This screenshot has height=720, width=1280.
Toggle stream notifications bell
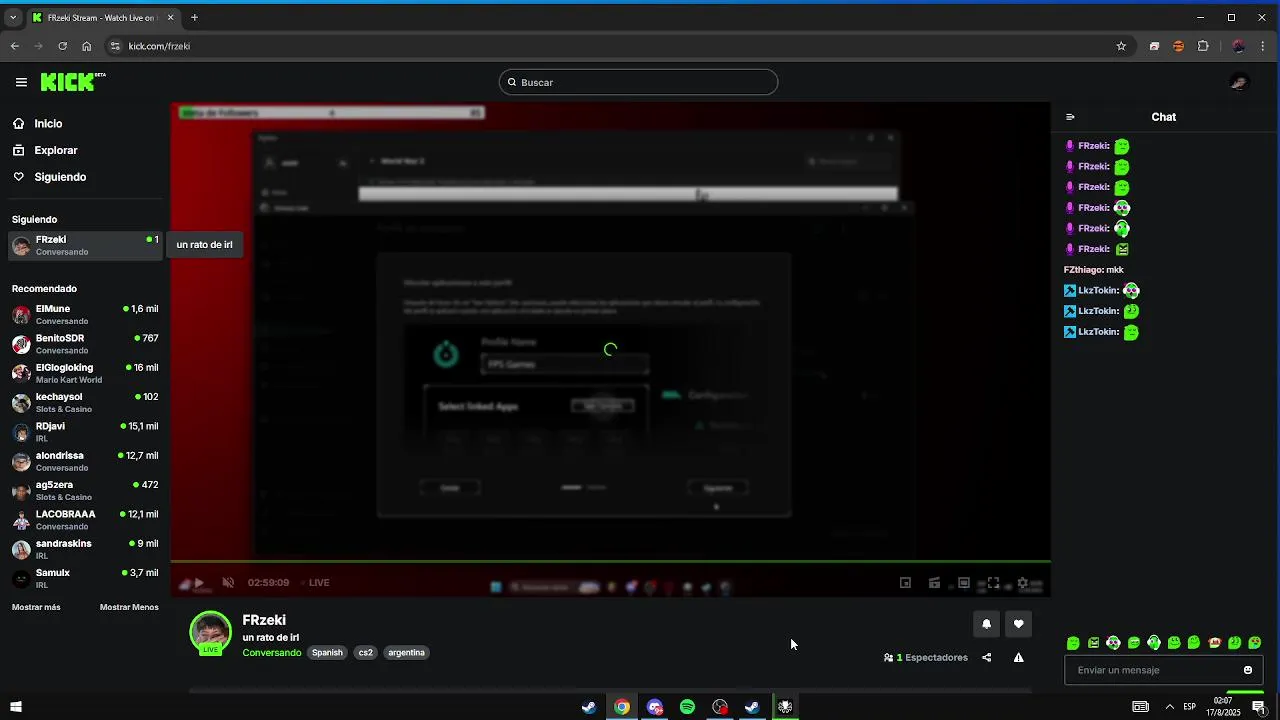point(986,624)
